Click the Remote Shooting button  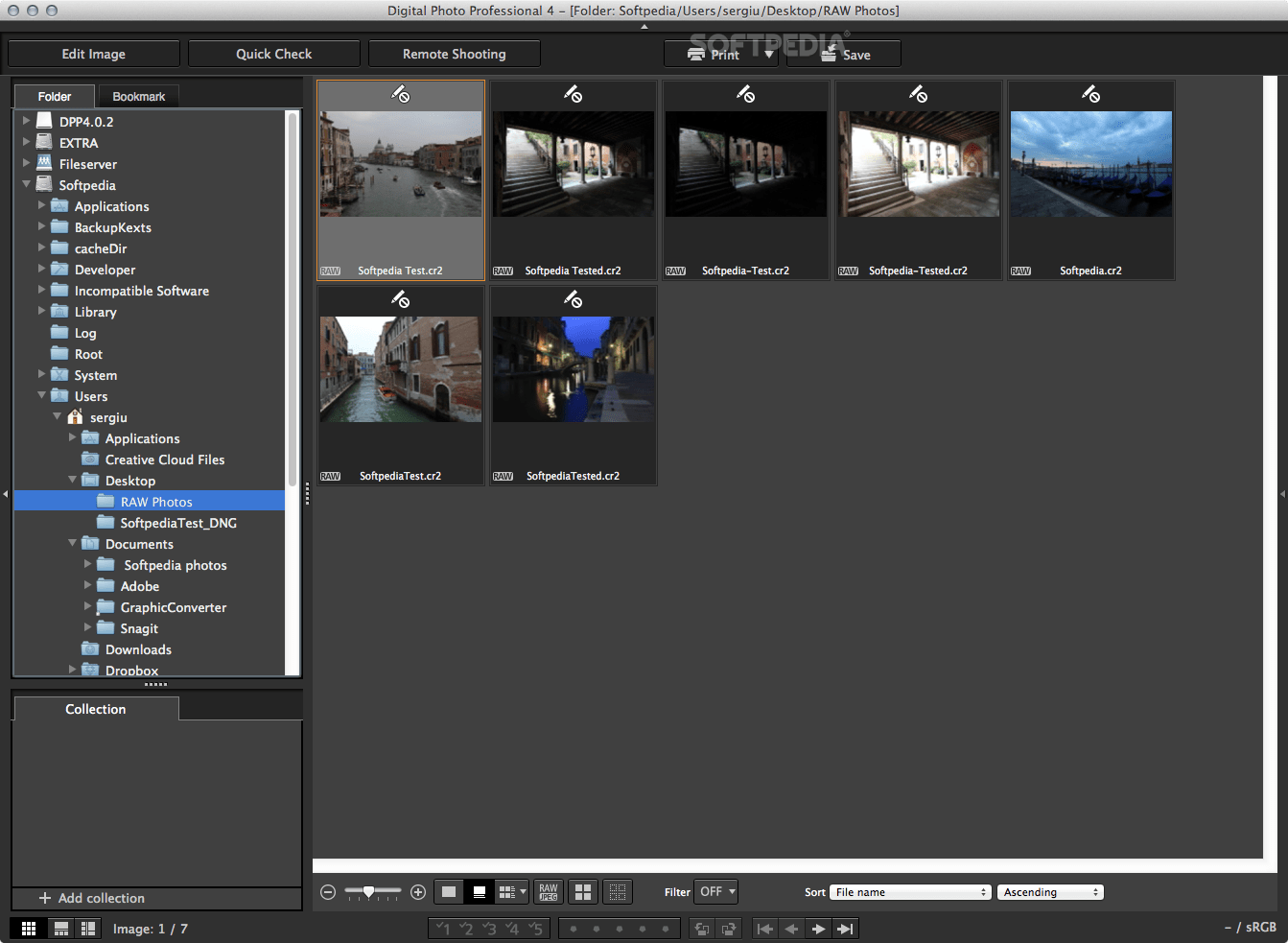454,54
